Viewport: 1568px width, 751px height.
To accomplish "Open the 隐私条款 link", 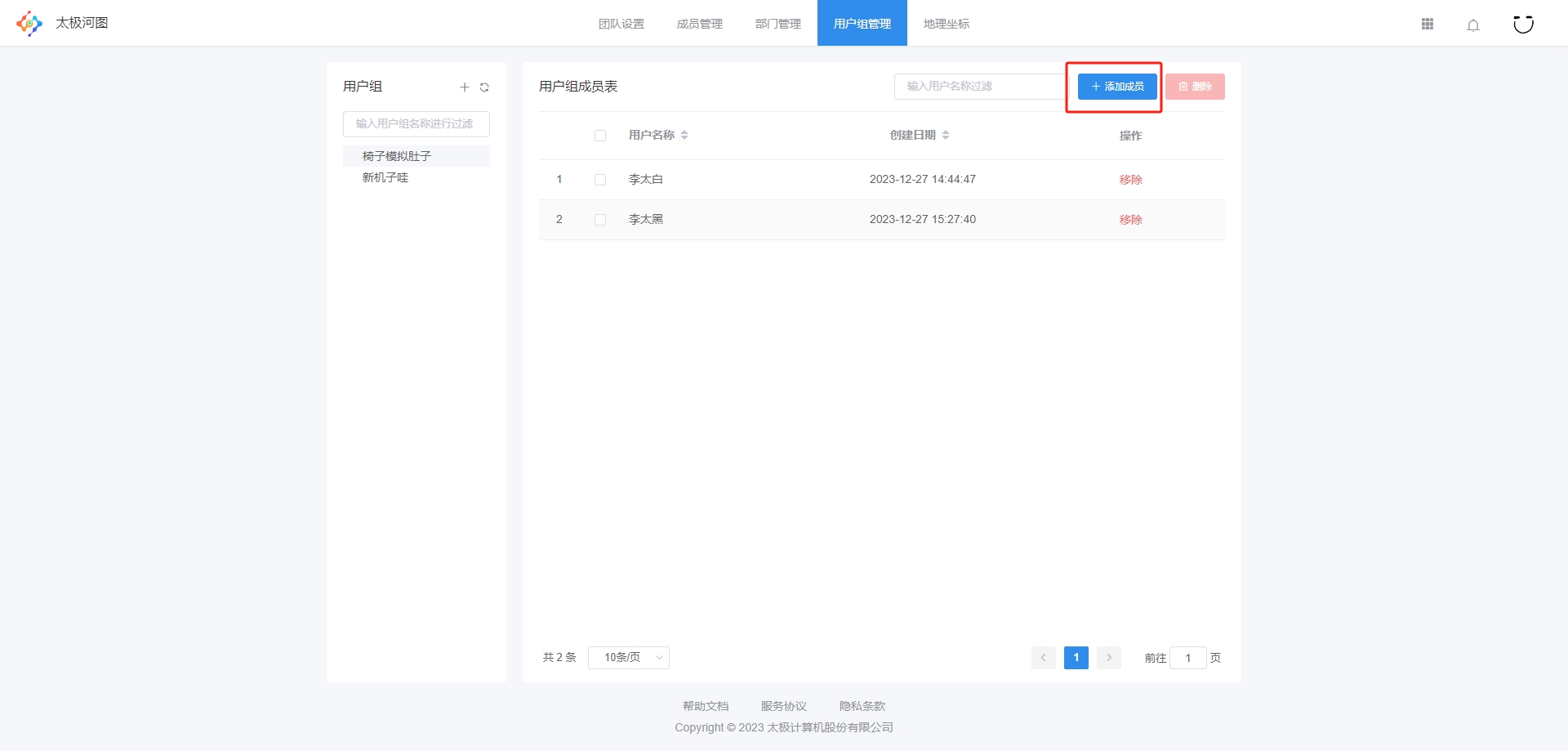I will pyautogui.click(x=862, y=706).
